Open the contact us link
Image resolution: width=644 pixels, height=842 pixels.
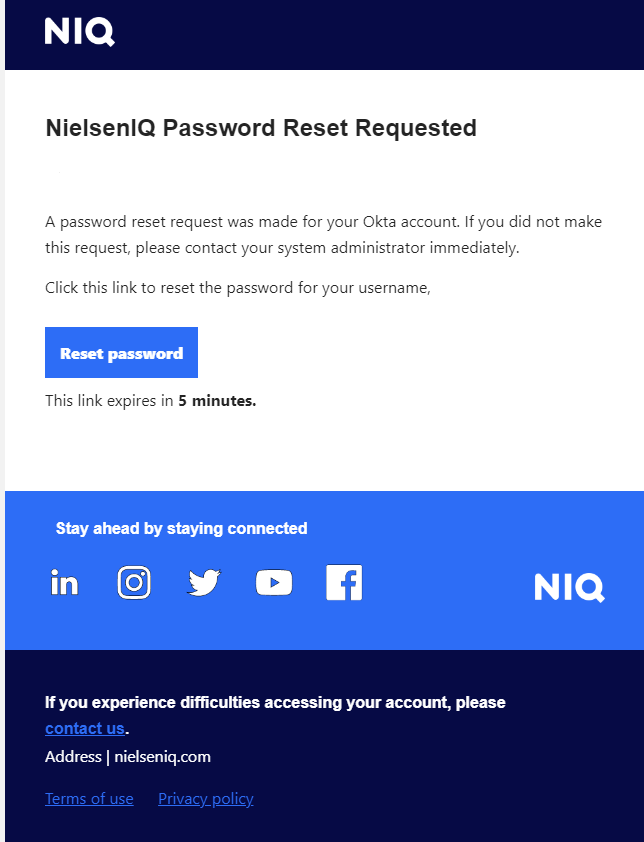pos(84,728)
